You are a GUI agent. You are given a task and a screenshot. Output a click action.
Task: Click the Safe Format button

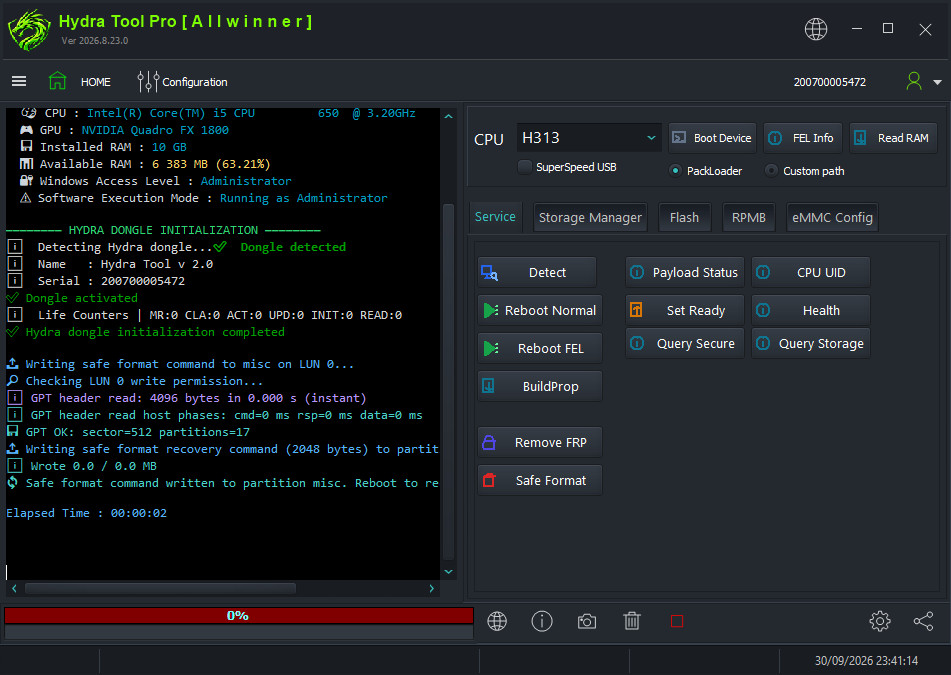point(540,480)
